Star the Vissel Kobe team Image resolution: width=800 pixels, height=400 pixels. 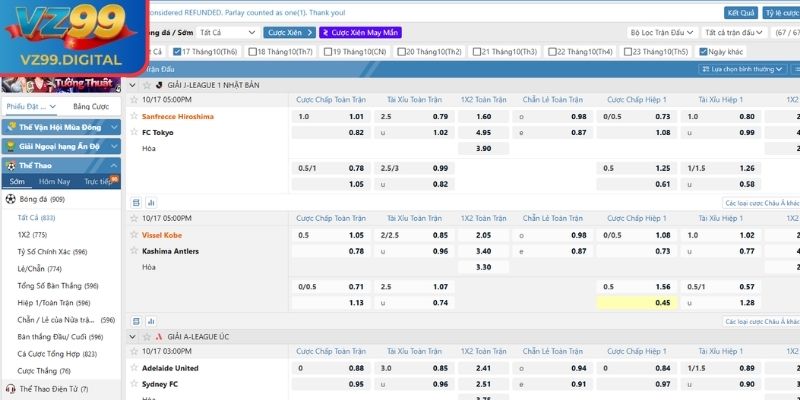pos(134,235)
